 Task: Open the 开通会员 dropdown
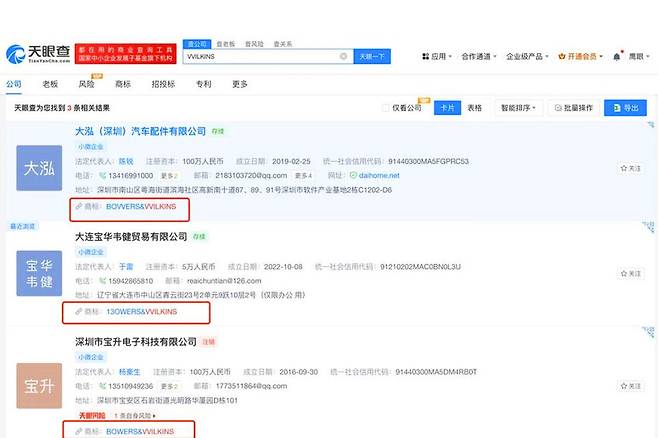pyautogui.click(x=581, y=56)
